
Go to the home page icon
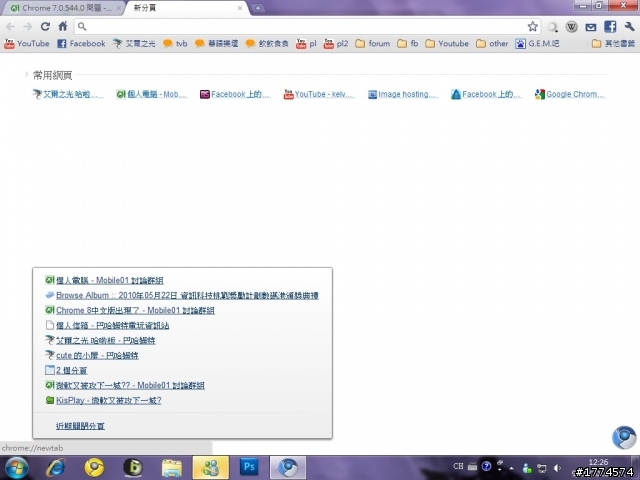[x=62, y=27]
